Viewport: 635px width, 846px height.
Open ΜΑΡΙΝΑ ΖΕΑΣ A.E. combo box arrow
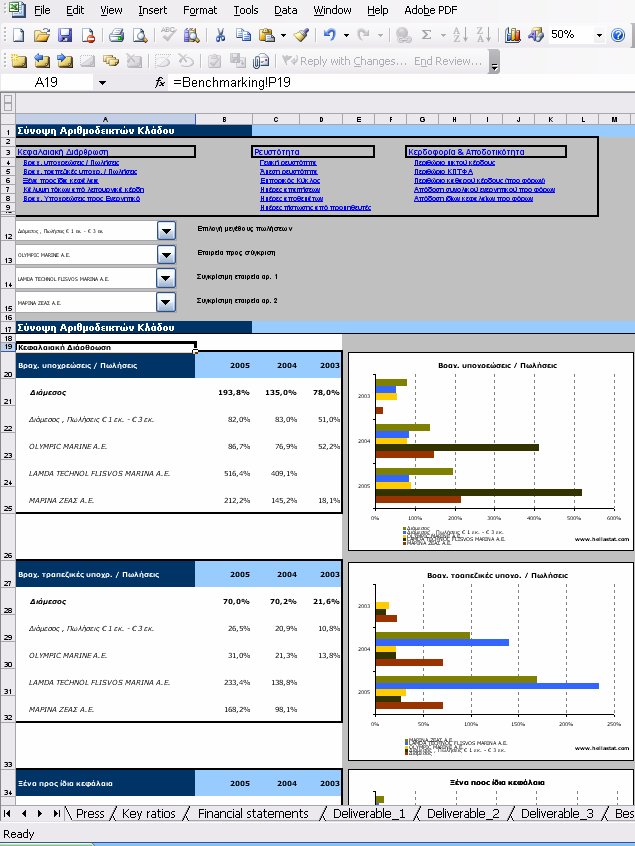(x=166, y=303)
